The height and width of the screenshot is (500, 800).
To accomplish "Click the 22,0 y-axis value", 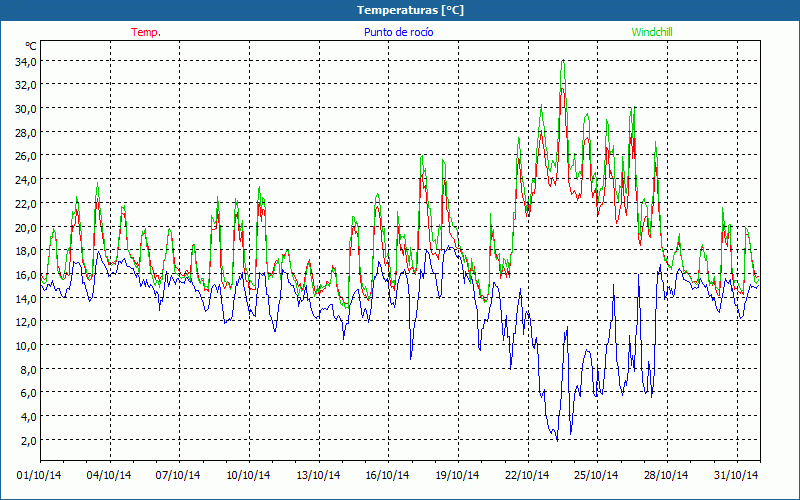I will click(27, 204).
